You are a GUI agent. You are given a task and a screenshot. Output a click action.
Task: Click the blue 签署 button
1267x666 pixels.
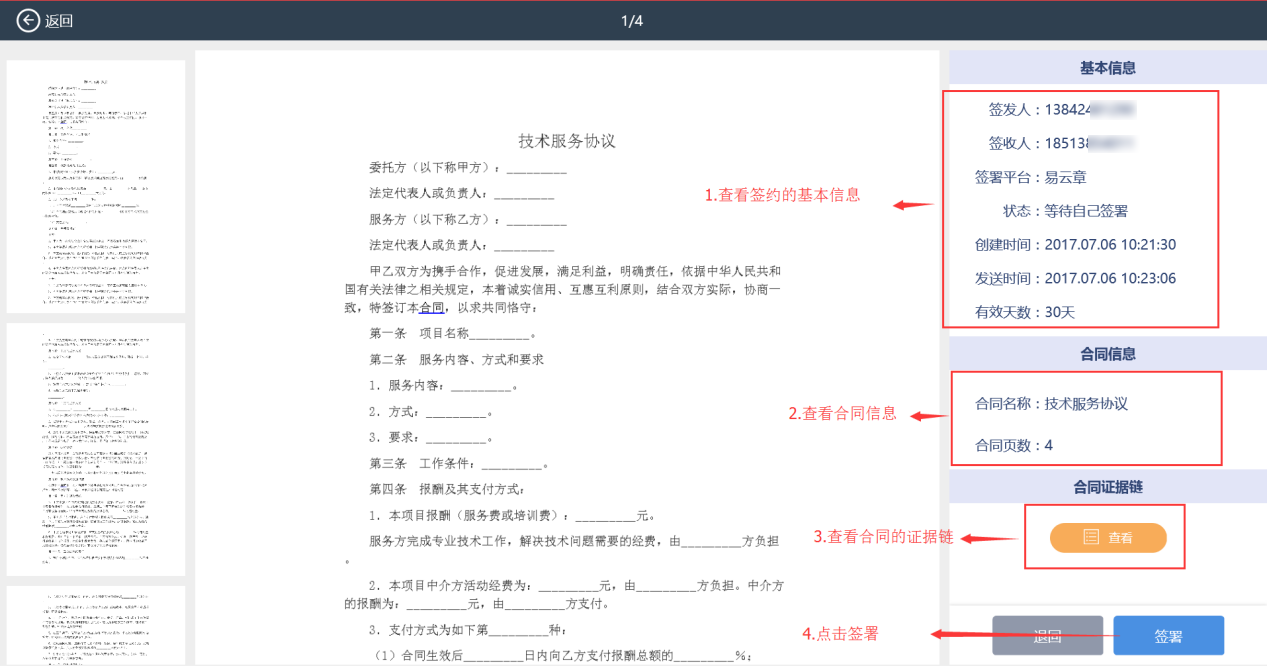tap(1168, 636)
